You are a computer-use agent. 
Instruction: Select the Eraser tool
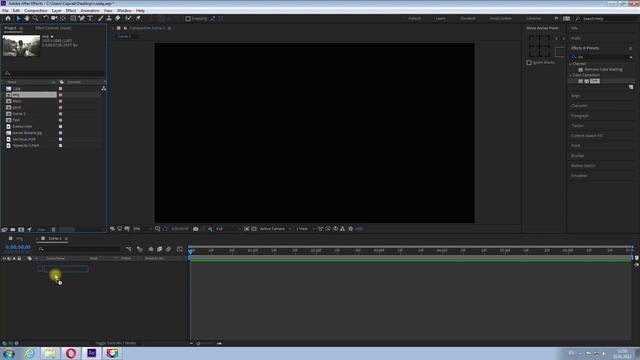[x=118, y=18]
